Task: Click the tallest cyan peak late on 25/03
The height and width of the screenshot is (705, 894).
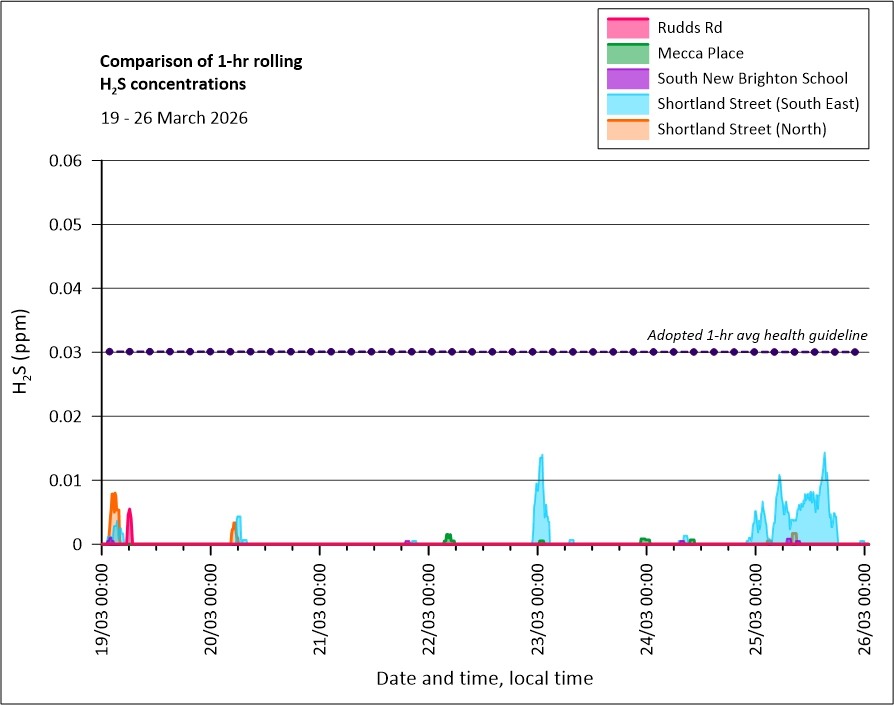Action: pyautogui.click(x=824, y=465)
